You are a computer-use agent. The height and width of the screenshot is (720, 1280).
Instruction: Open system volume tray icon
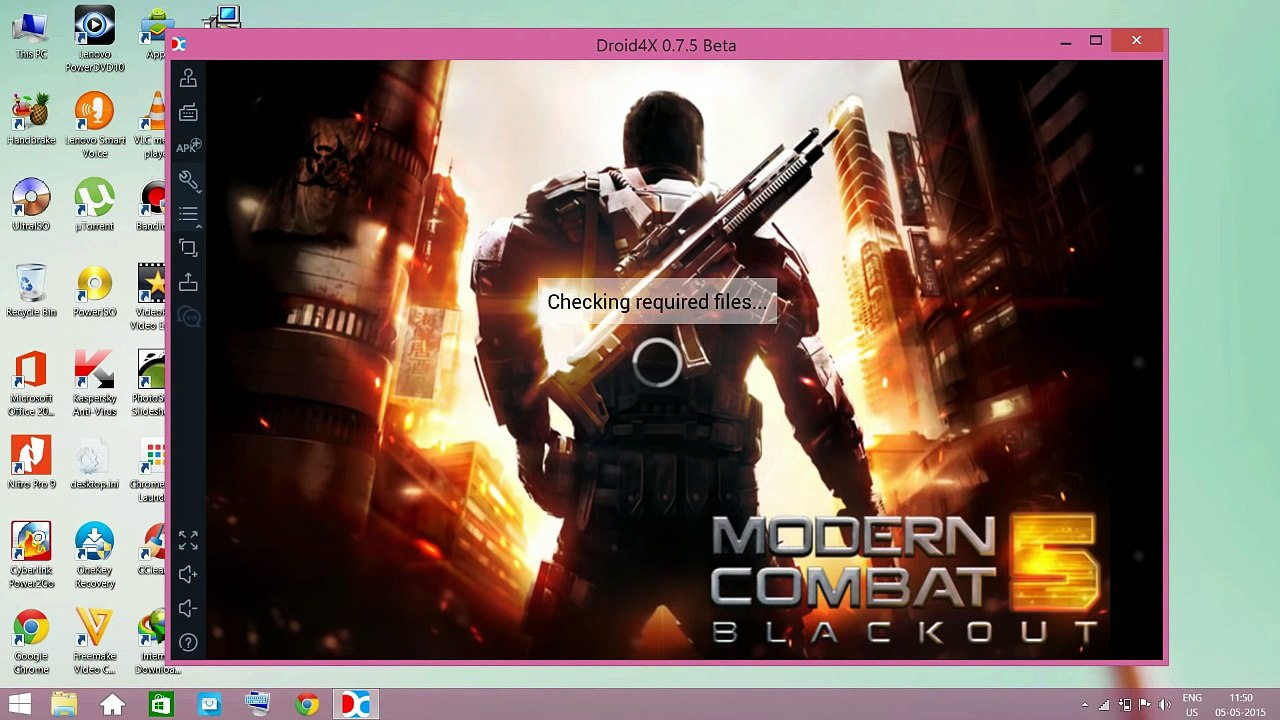point(1164,705)
